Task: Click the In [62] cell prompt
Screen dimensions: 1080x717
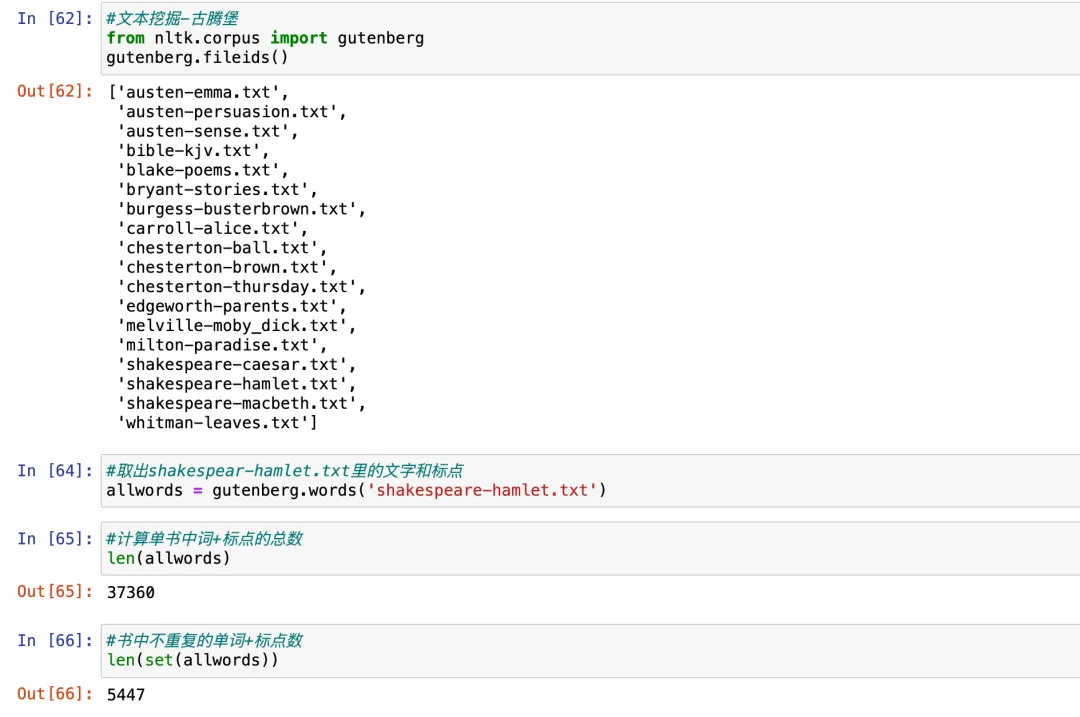Action: click(54, 18)
